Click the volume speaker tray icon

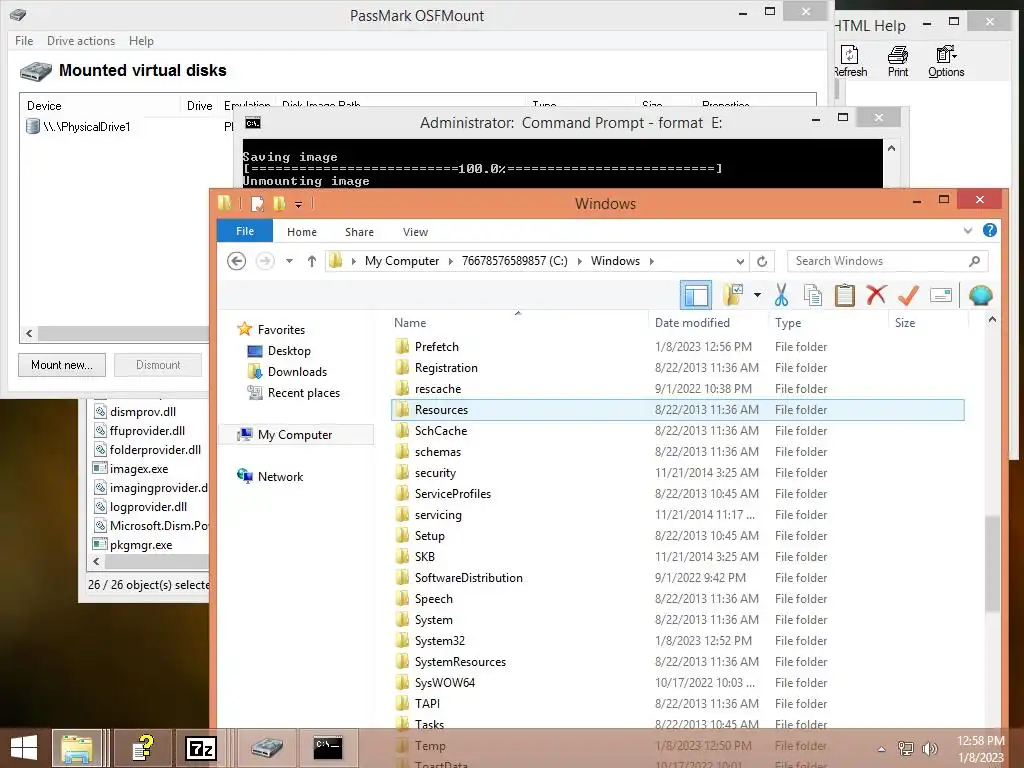tap(929, 748)
